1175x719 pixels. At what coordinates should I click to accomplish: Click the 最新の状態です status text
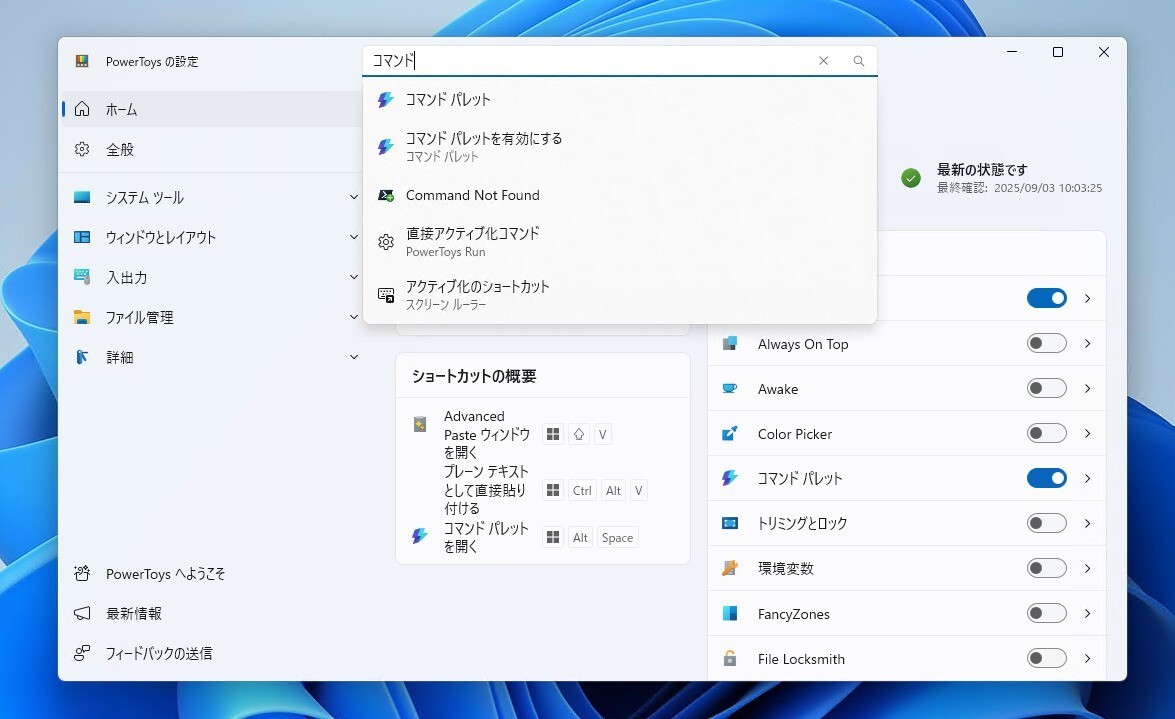[x=982, y=169]
